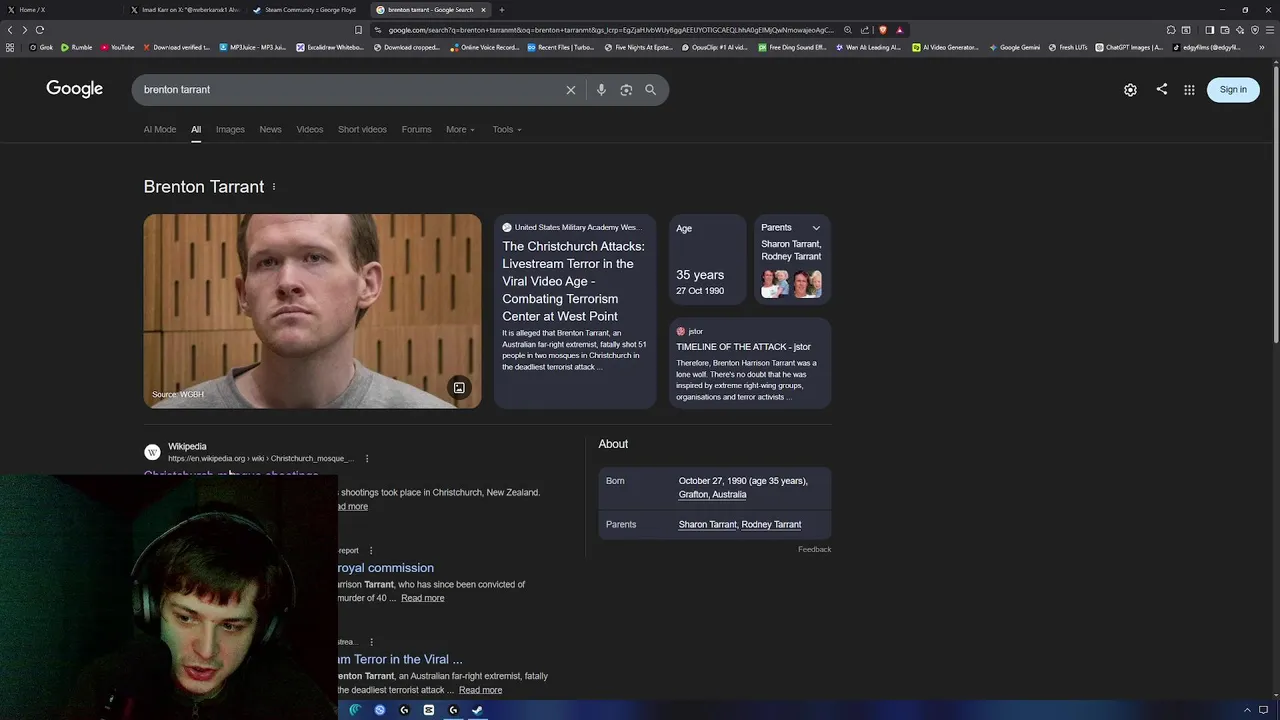
Task: Click the Google logo
Action: pyautogui.click(x=74, y=89)
